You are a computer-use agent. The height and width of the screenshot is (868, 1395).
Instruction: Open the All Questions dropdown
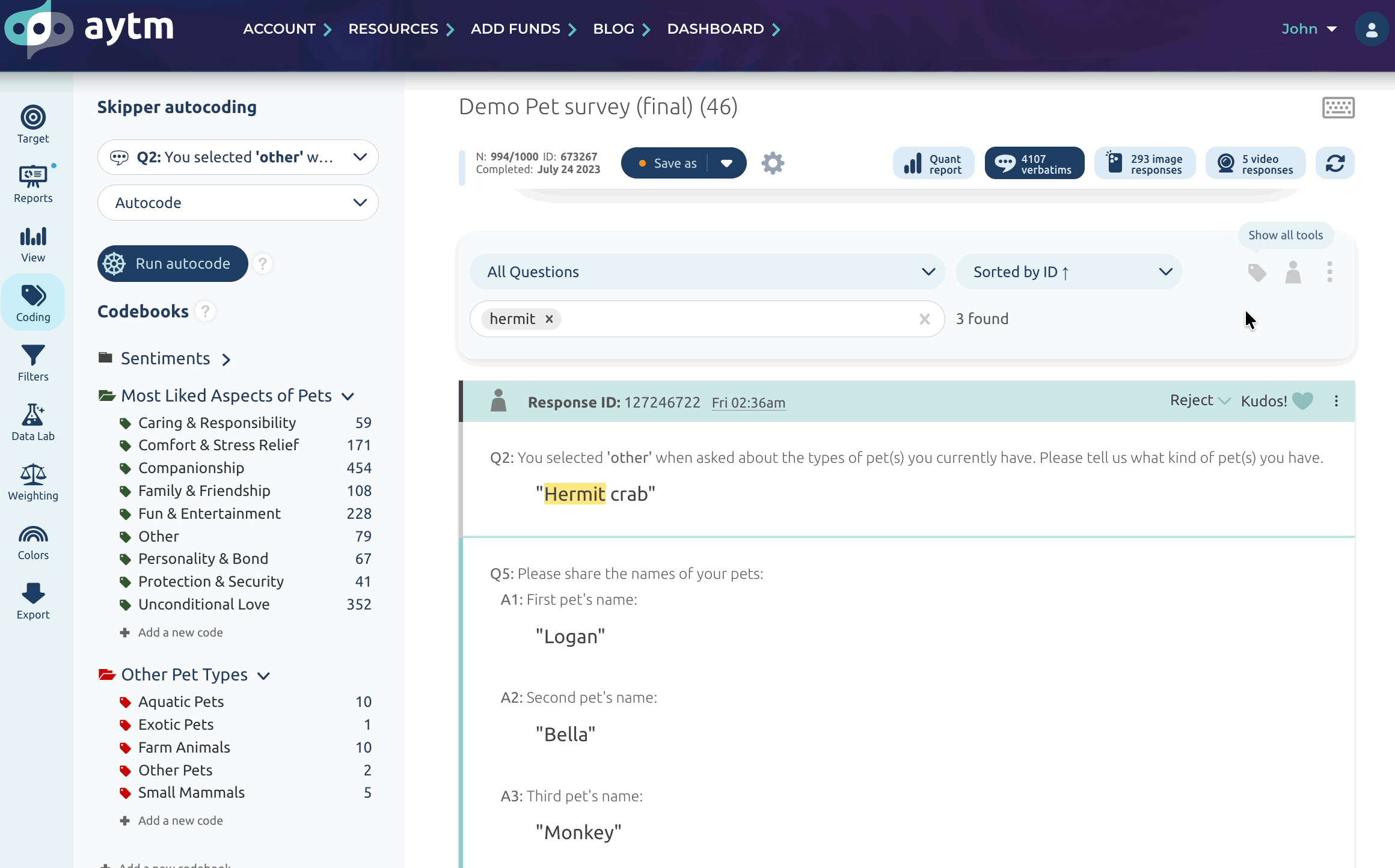pos(707,272)
